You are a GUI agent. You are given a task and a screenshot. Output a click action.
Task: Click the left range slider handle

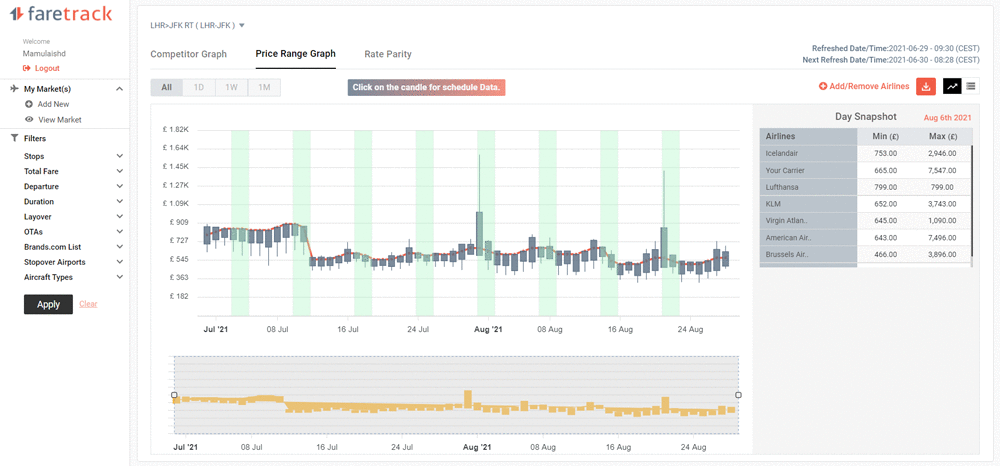coord(174,395)
